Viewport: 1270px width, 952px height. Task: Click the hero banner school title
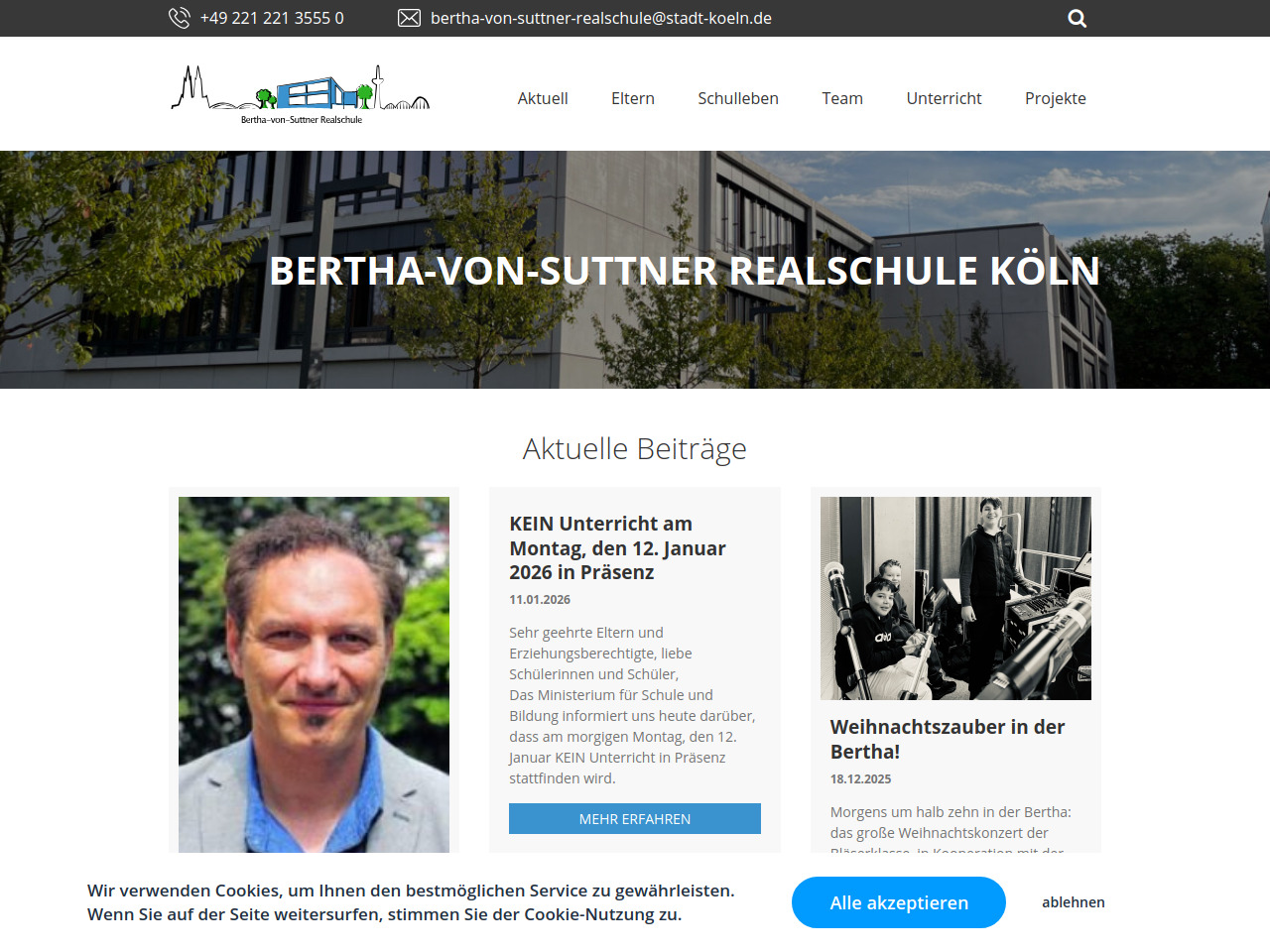(x=685, y=271)
